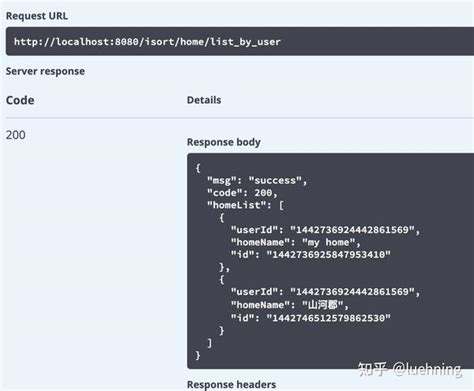Click the Request URL text box
Screen dimensions: 474x391
(x=240, y=41)
